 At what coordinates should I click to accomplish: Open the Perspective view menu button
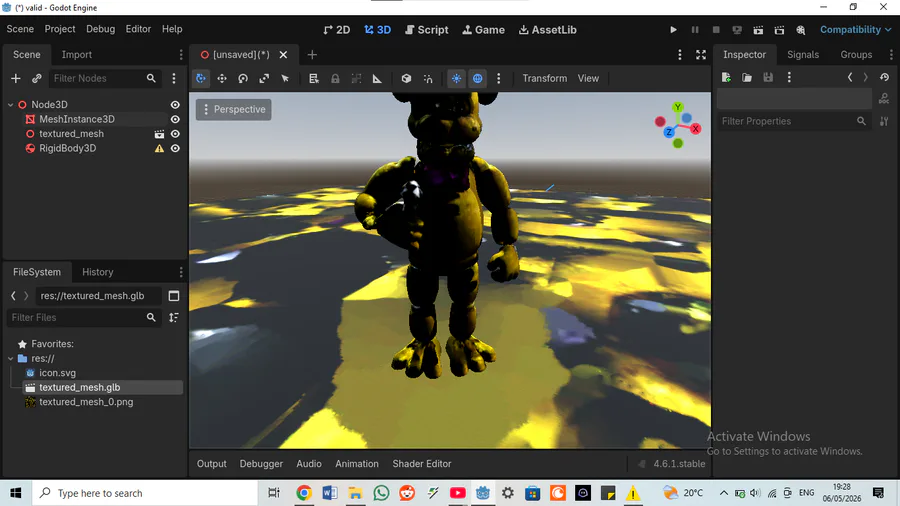coord(234,110)
